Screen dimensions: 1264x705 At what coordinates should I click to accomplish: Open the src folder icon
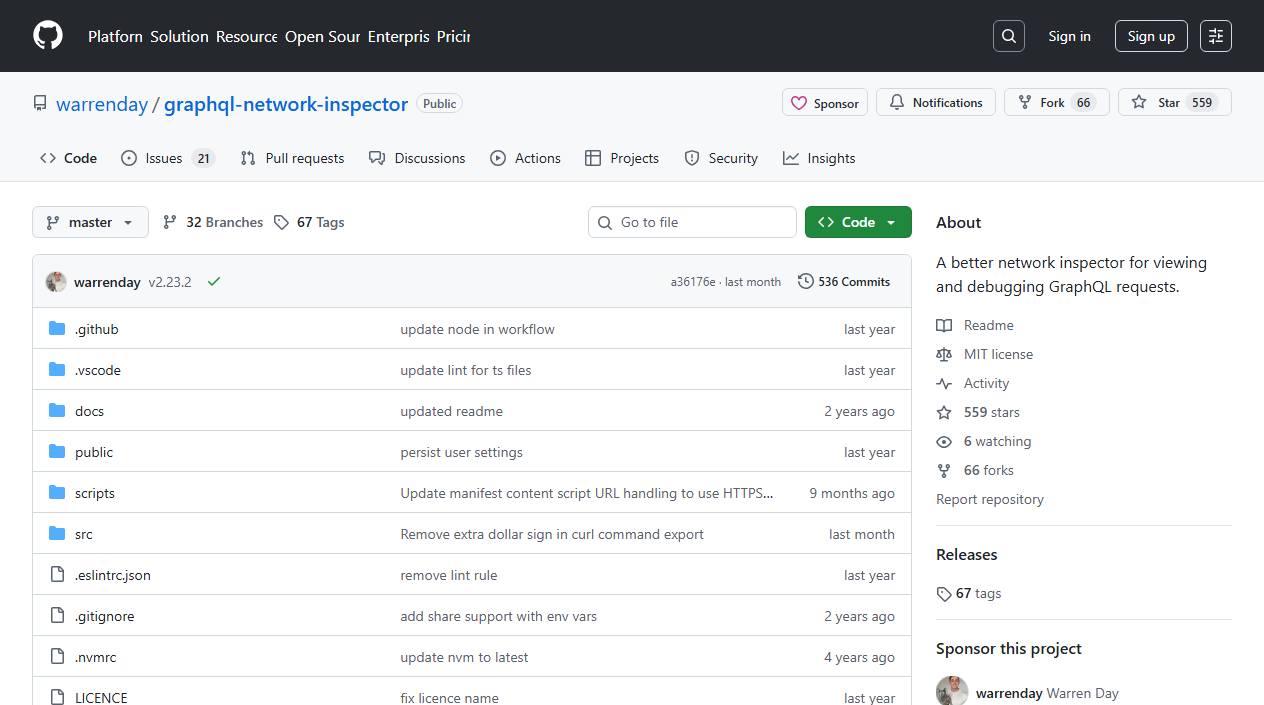pyautogui.click(x=57, y=533)
